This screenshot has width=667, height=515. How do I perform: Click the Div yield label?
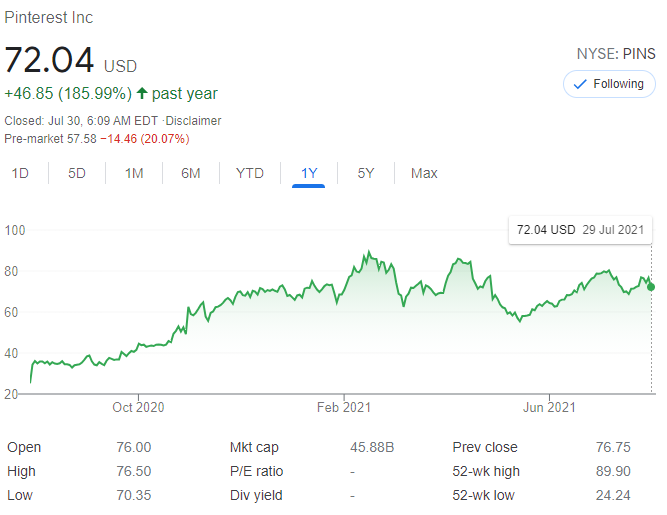256,495
